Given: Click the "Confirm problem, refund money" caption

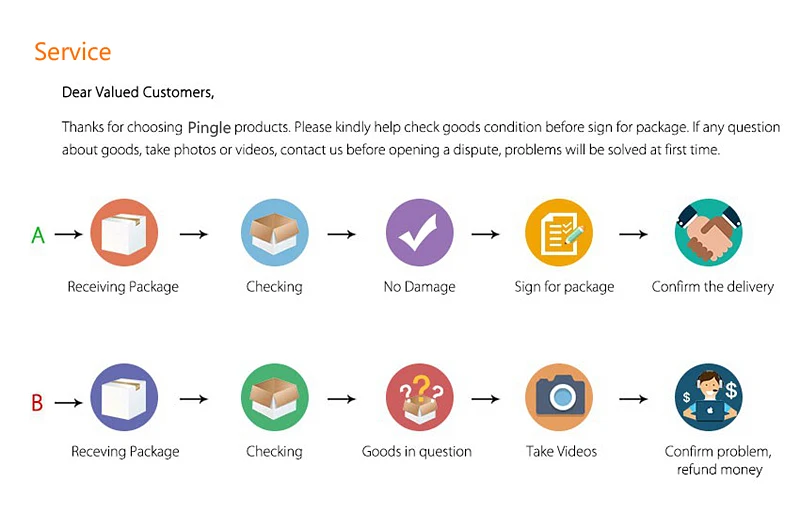Looking at the screenshot, I should tap(718, 460).
